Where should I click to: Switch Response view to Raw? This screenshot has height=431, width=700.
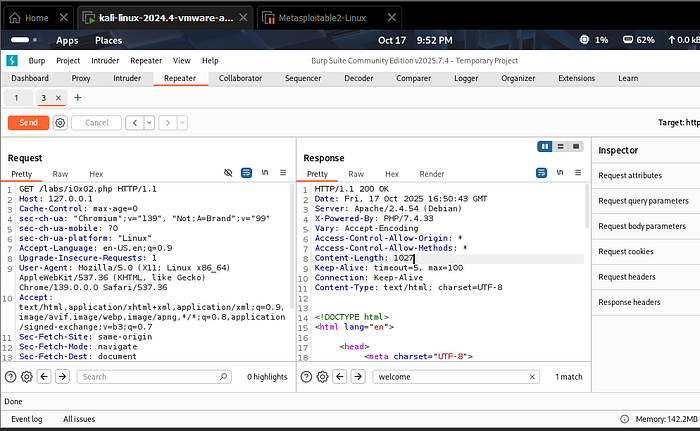(356, 174)
